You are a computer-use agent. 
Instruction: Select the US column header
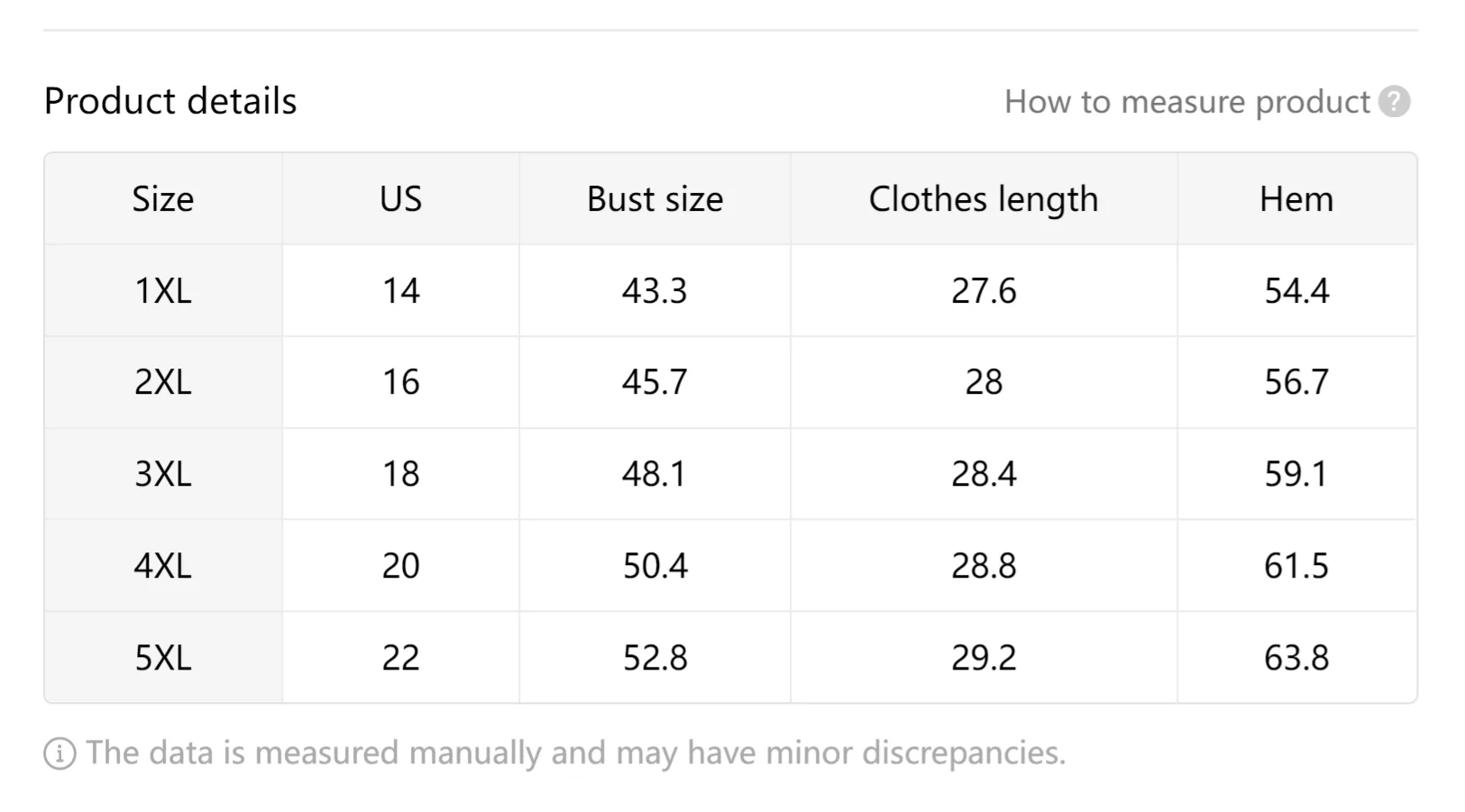pos(400,199)
